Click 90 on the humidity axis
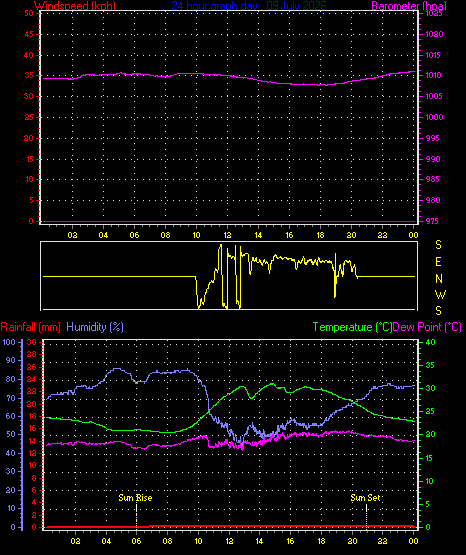Screen dimensions: 466x555 [11, 360]
